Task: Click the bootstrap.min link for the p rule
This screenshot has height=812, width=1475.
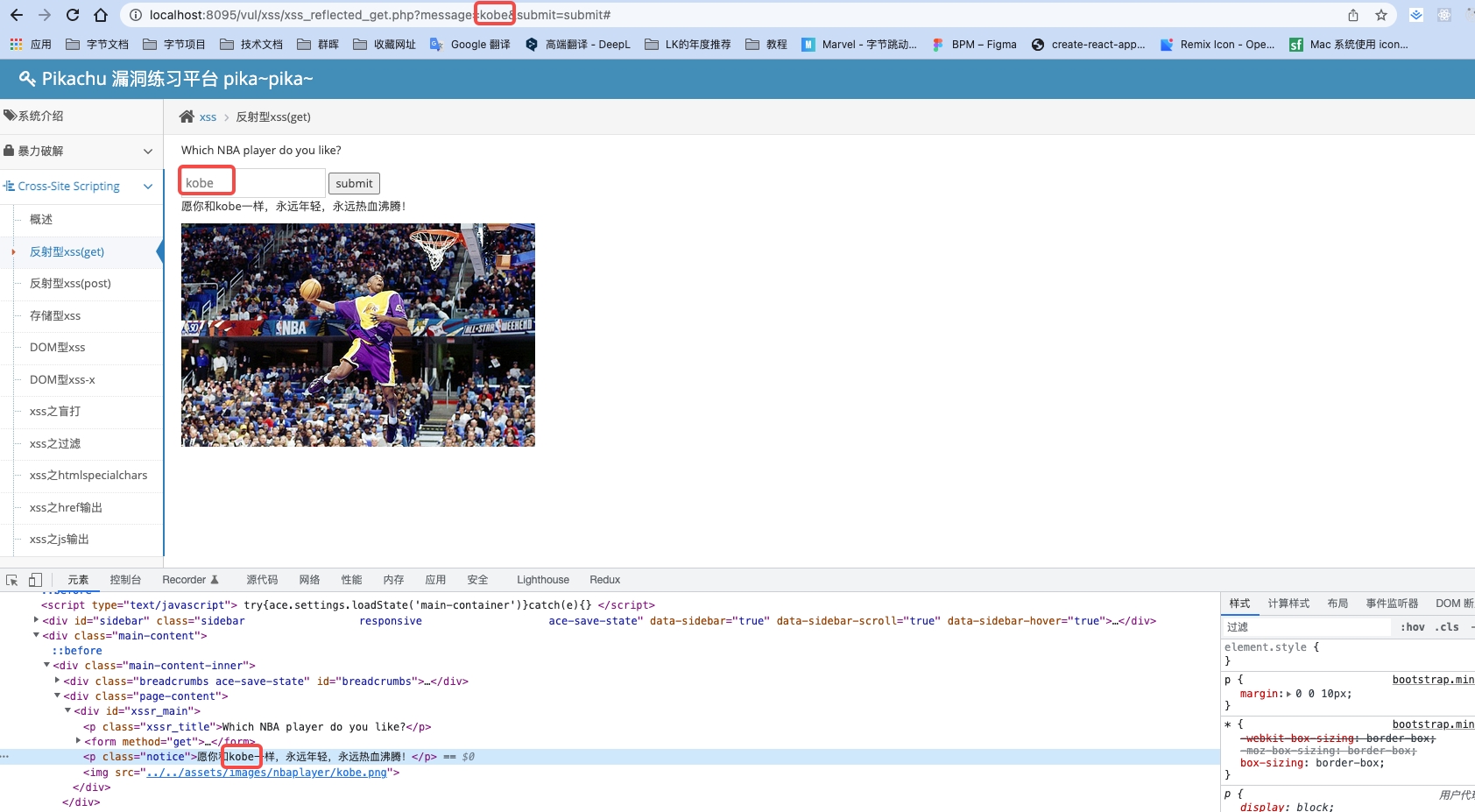Action: (x=1433, y=680)
